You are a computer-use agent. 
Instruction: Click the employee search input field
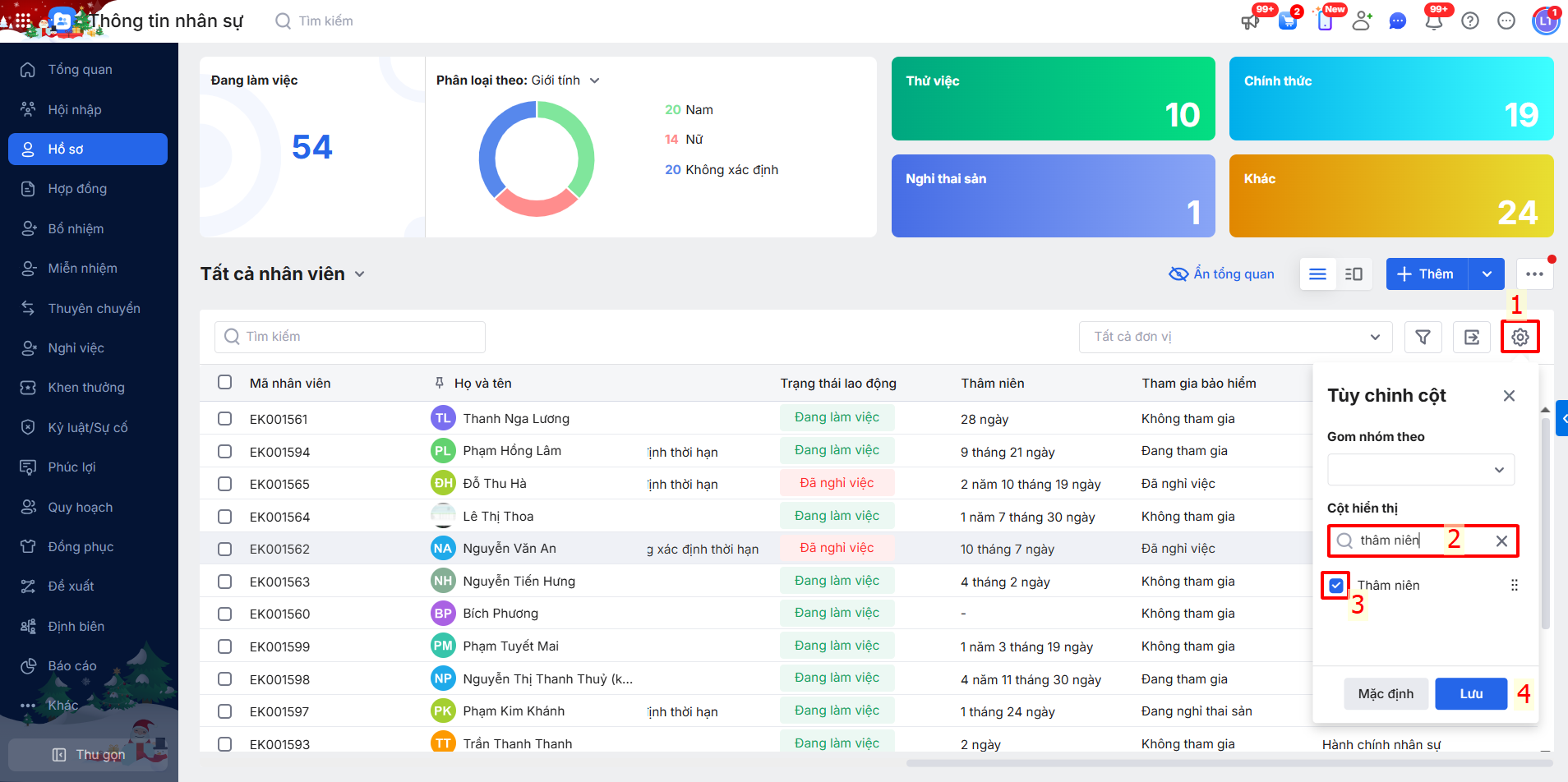[x=350, y=337]
